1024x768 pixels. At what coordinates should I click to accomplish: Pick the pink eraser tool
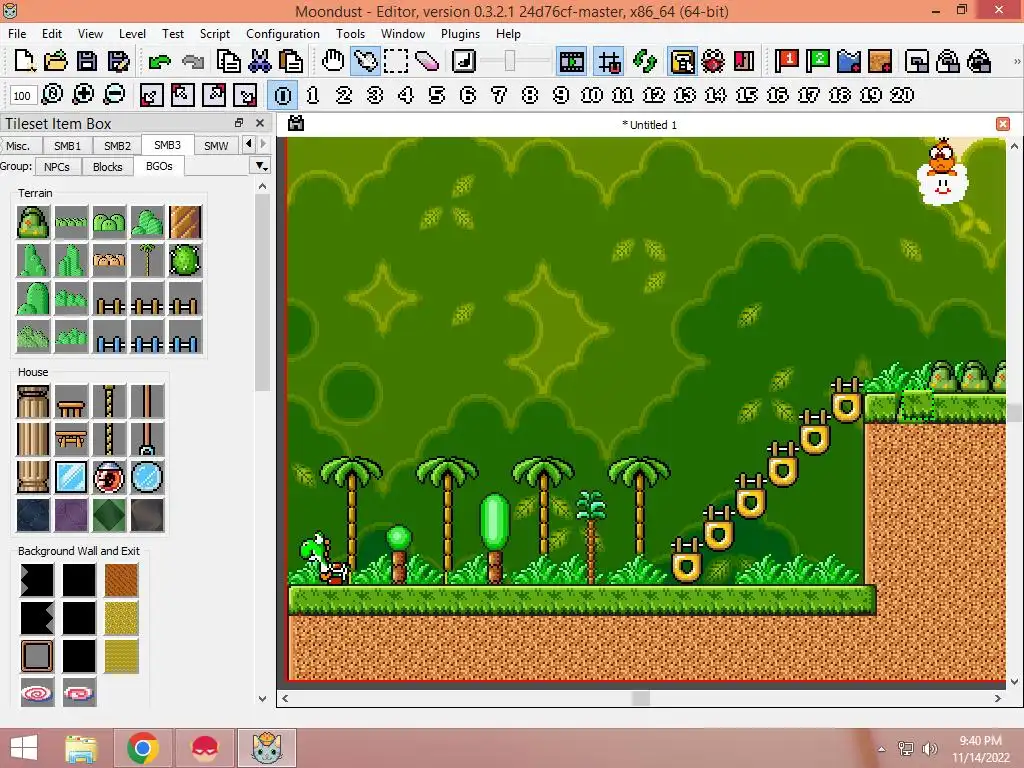[x=427, y=61]
